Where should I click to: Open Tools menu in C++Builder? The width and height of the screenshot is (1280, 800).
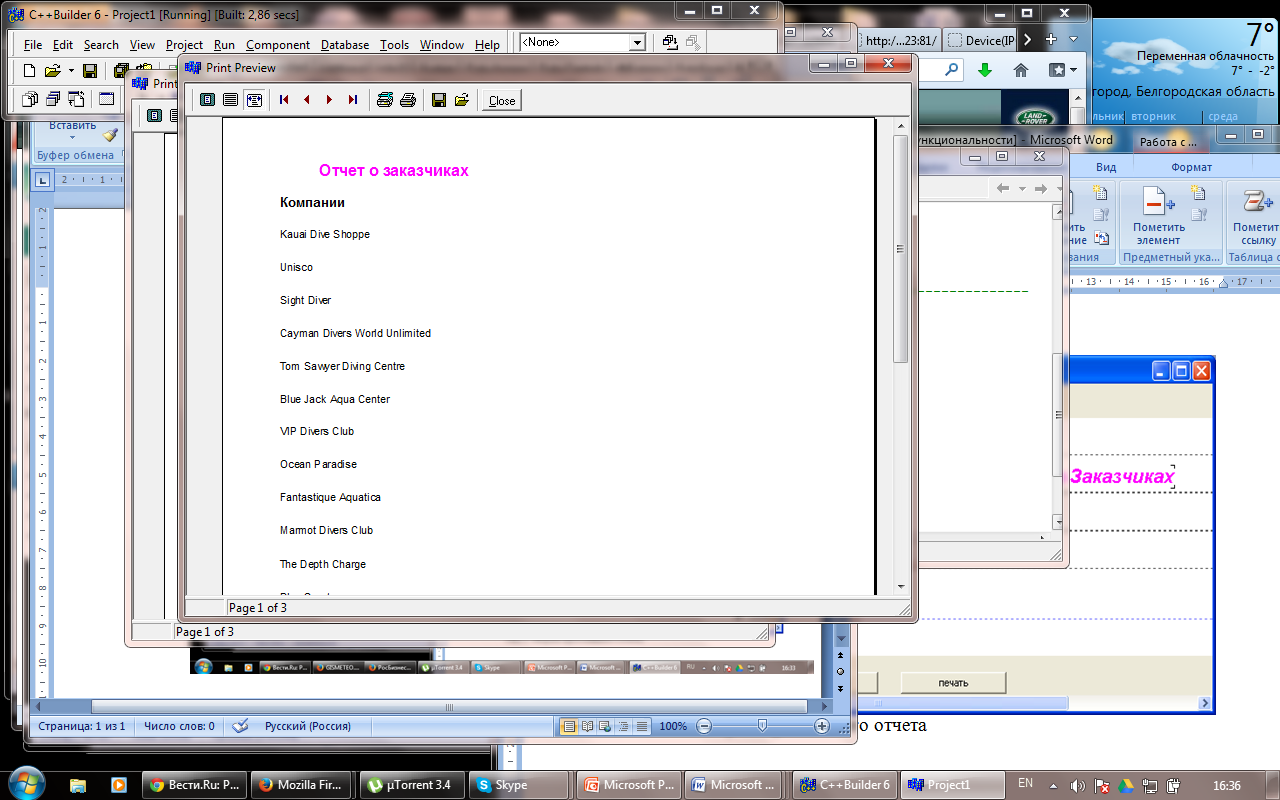tap(394, 45)
